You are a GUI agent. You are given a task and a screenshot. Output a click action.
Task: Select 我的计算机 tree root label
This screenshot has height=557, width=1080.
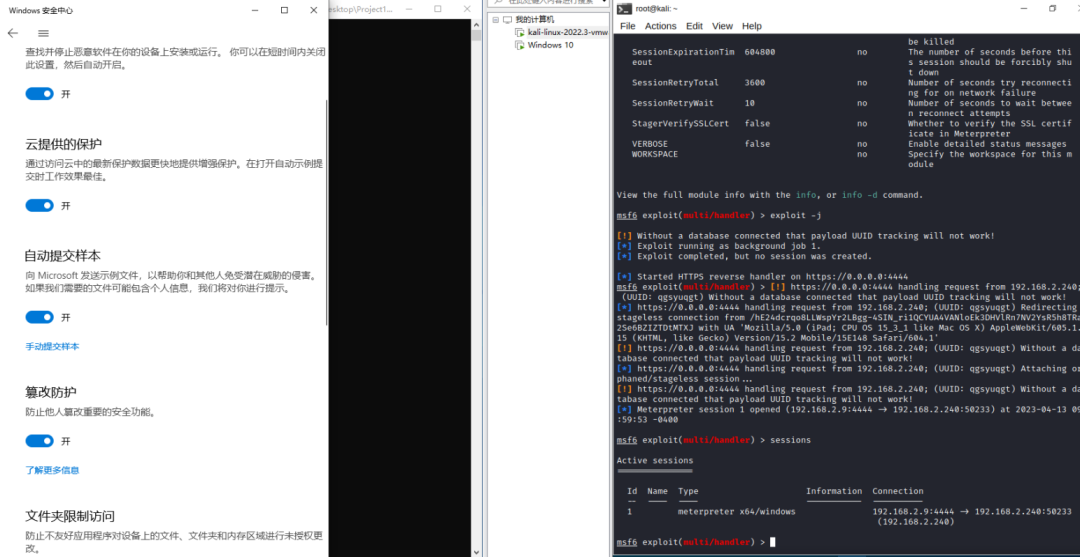click(534, 20)
